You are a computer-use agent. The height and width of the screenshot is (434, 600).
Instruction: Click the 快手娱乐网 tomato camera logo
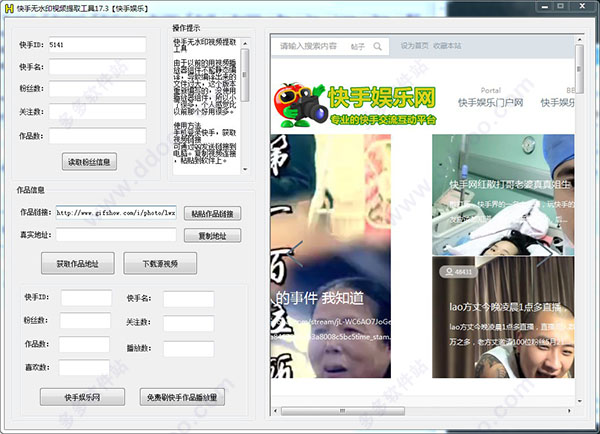tap(355, 105)
